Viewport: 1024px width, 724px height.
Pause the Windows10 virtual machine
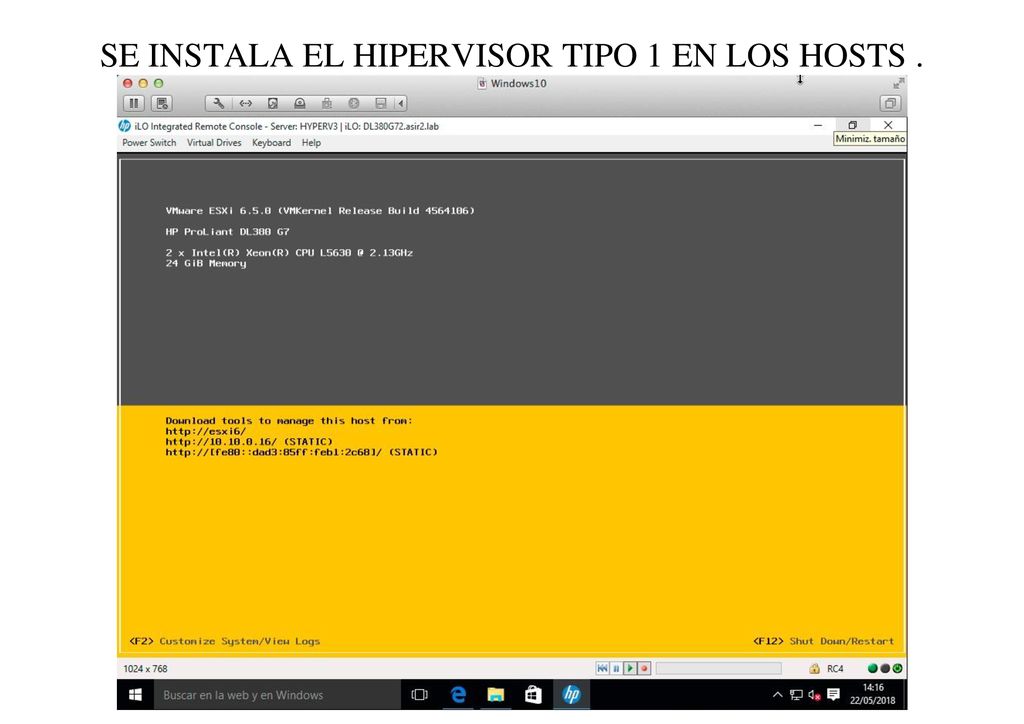tap(134, 103)
